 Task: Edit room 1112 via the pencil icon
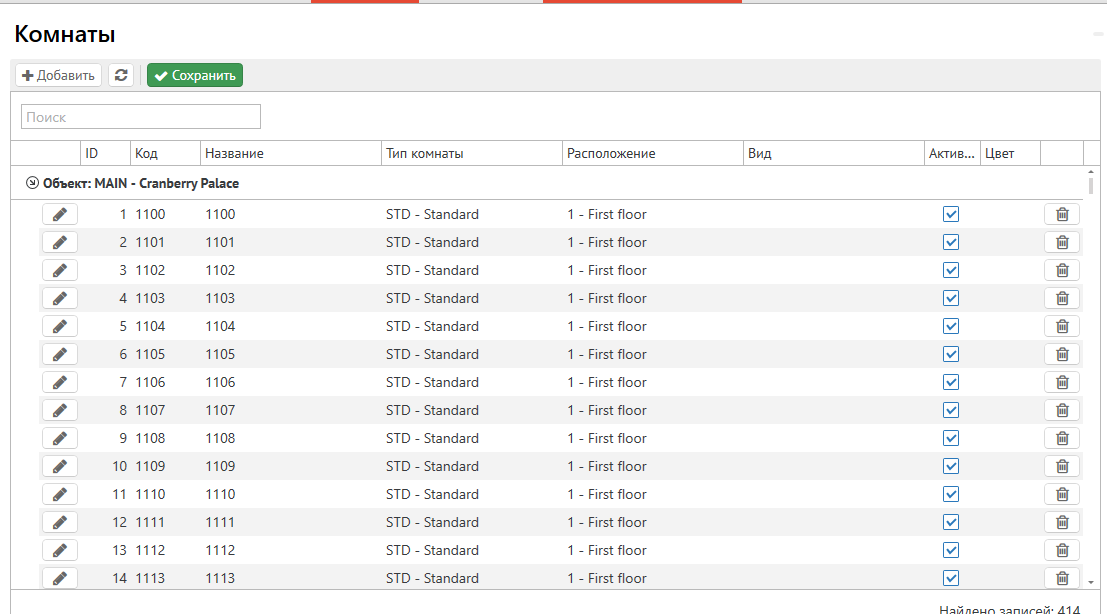[60, 550]
